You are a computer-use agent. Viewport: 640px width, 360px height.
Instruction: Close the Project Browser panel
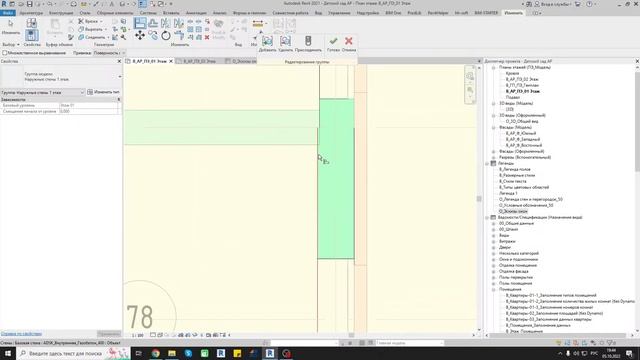[637, 61]
